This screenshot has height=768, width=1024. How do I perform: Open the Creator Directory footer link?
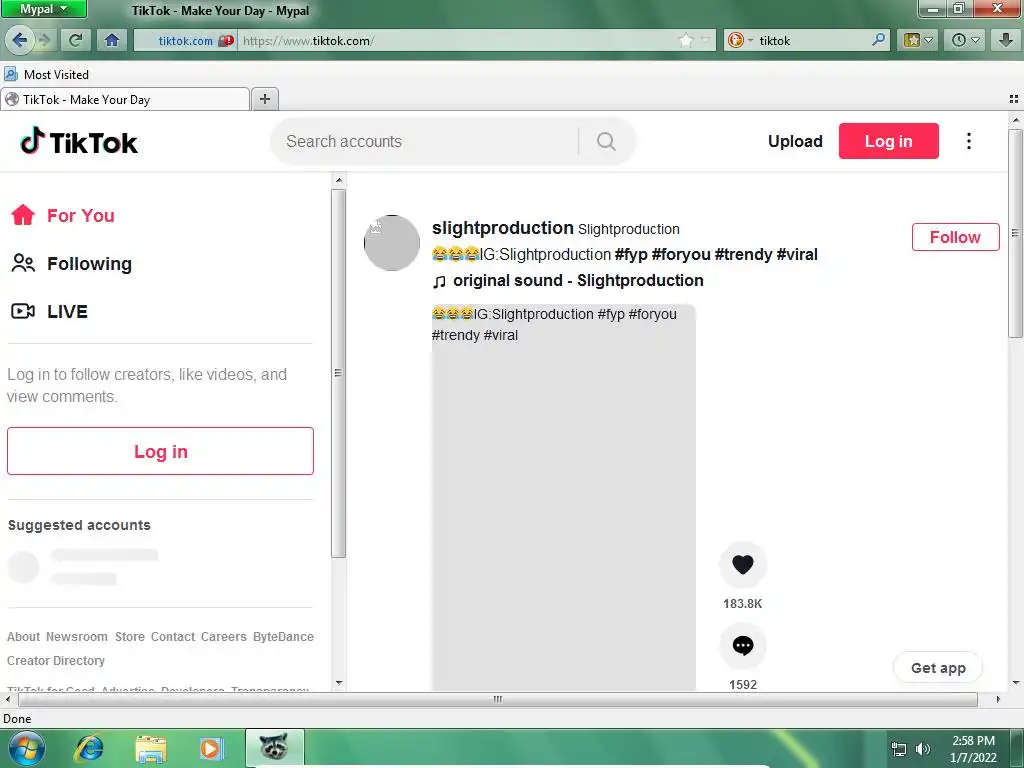click(x=56, y=661)
